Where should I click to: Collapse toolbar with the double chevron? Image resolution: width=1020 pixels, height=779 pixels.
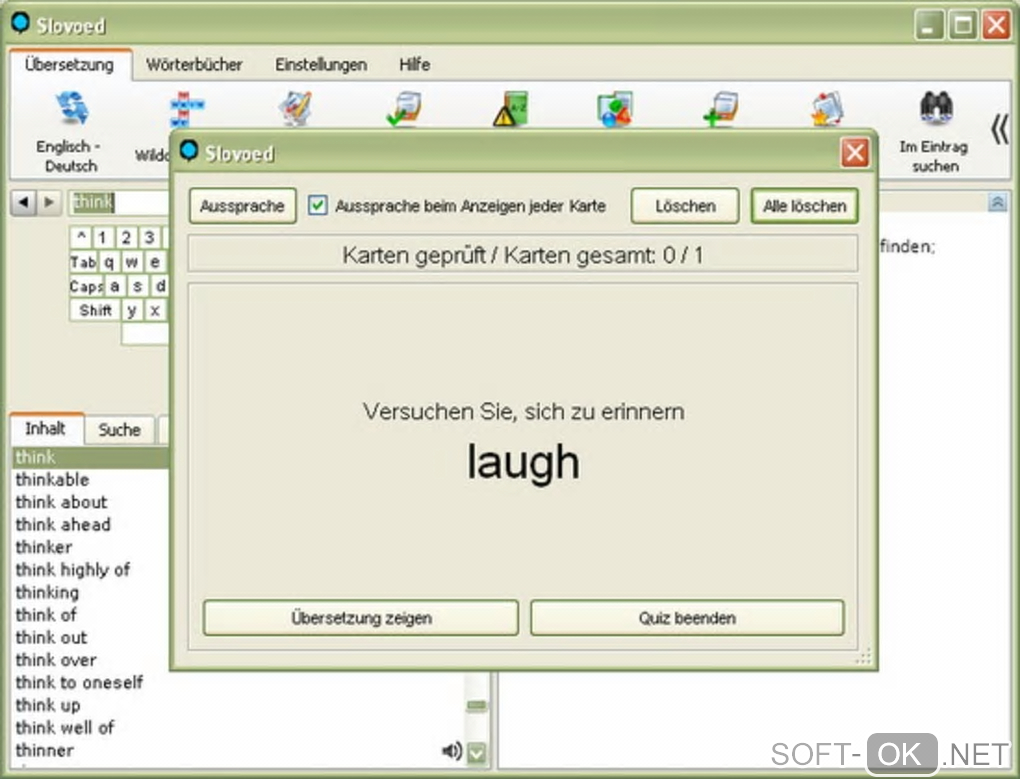pyautogui.click(x=999, y=129)
